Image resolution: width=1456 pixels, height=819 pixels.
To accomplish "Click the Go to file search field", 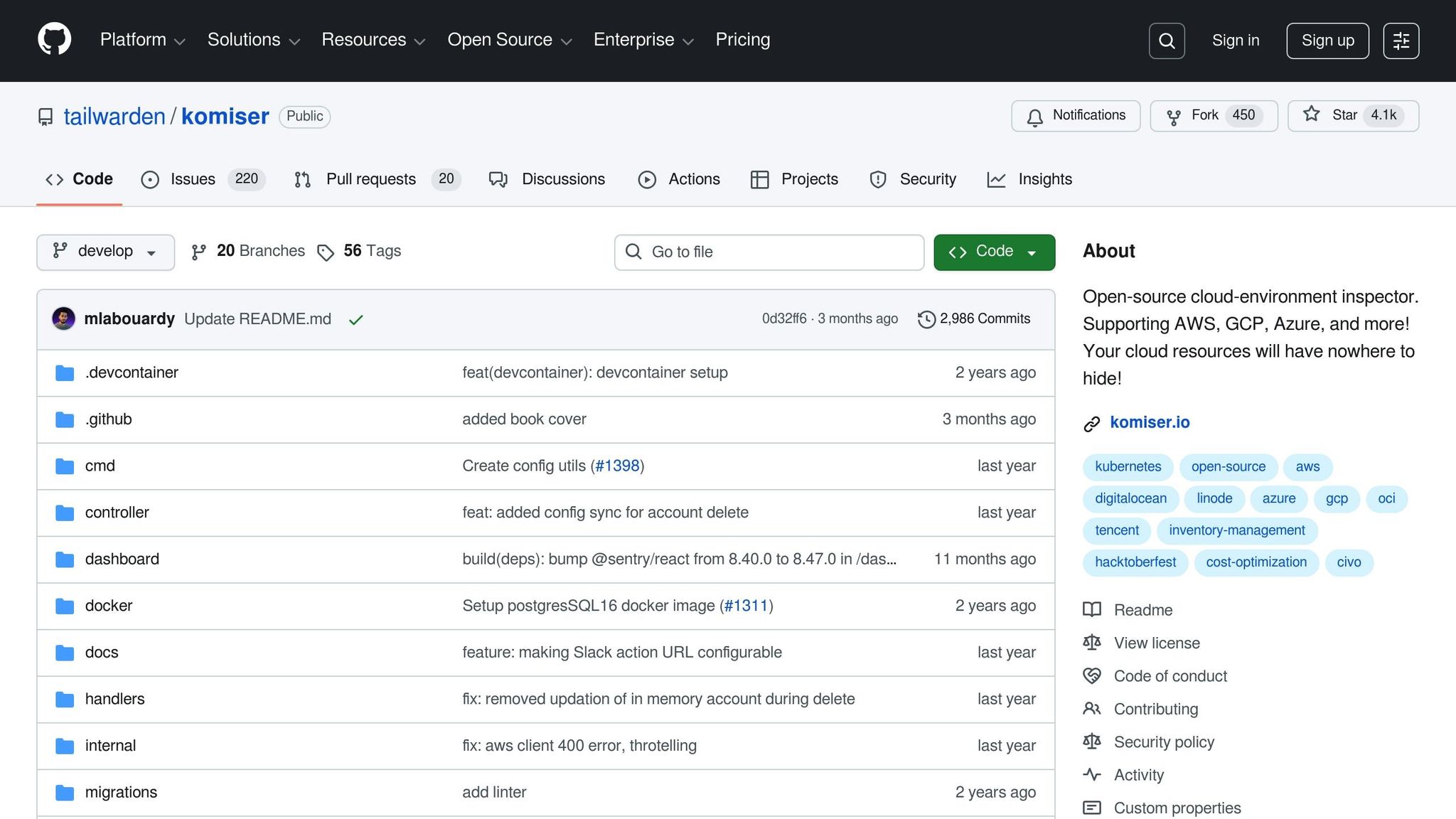I will [769, 252].
